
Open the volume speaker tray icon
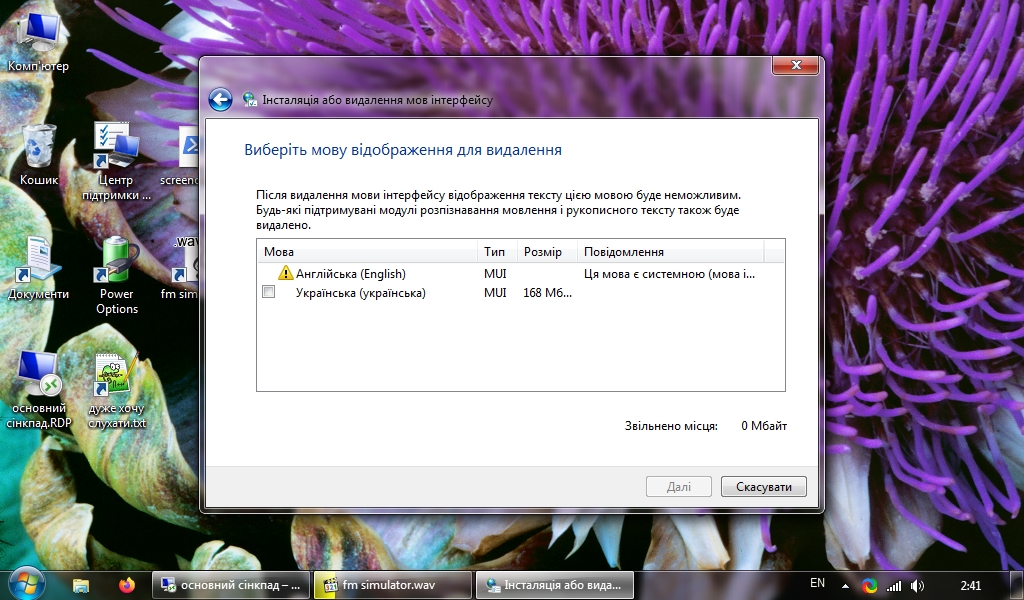pyautogui.click(x=917, y=585)
